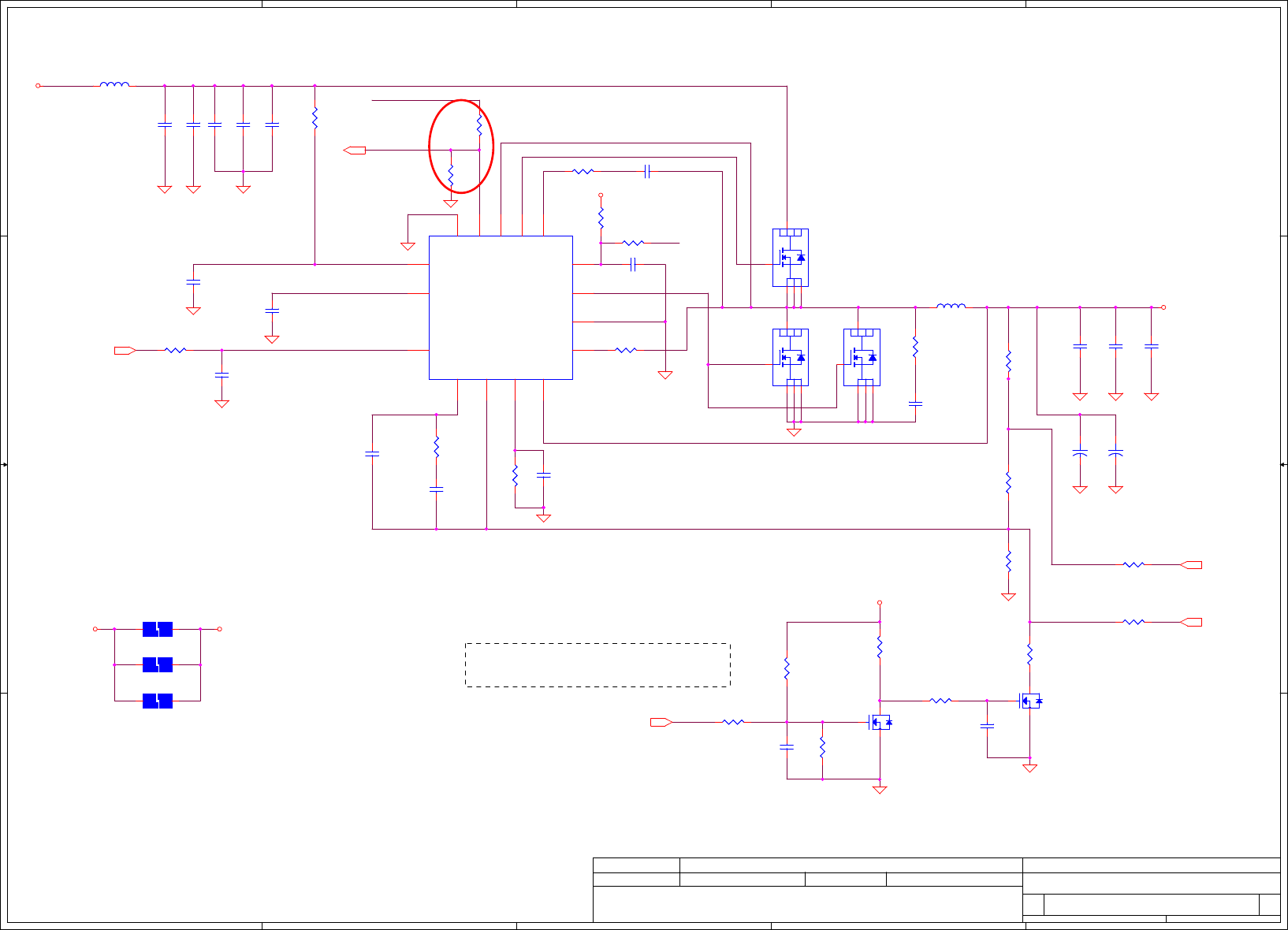Select the left low-side MOSFET symbol
1288x930 pixels.
point(791,358)
